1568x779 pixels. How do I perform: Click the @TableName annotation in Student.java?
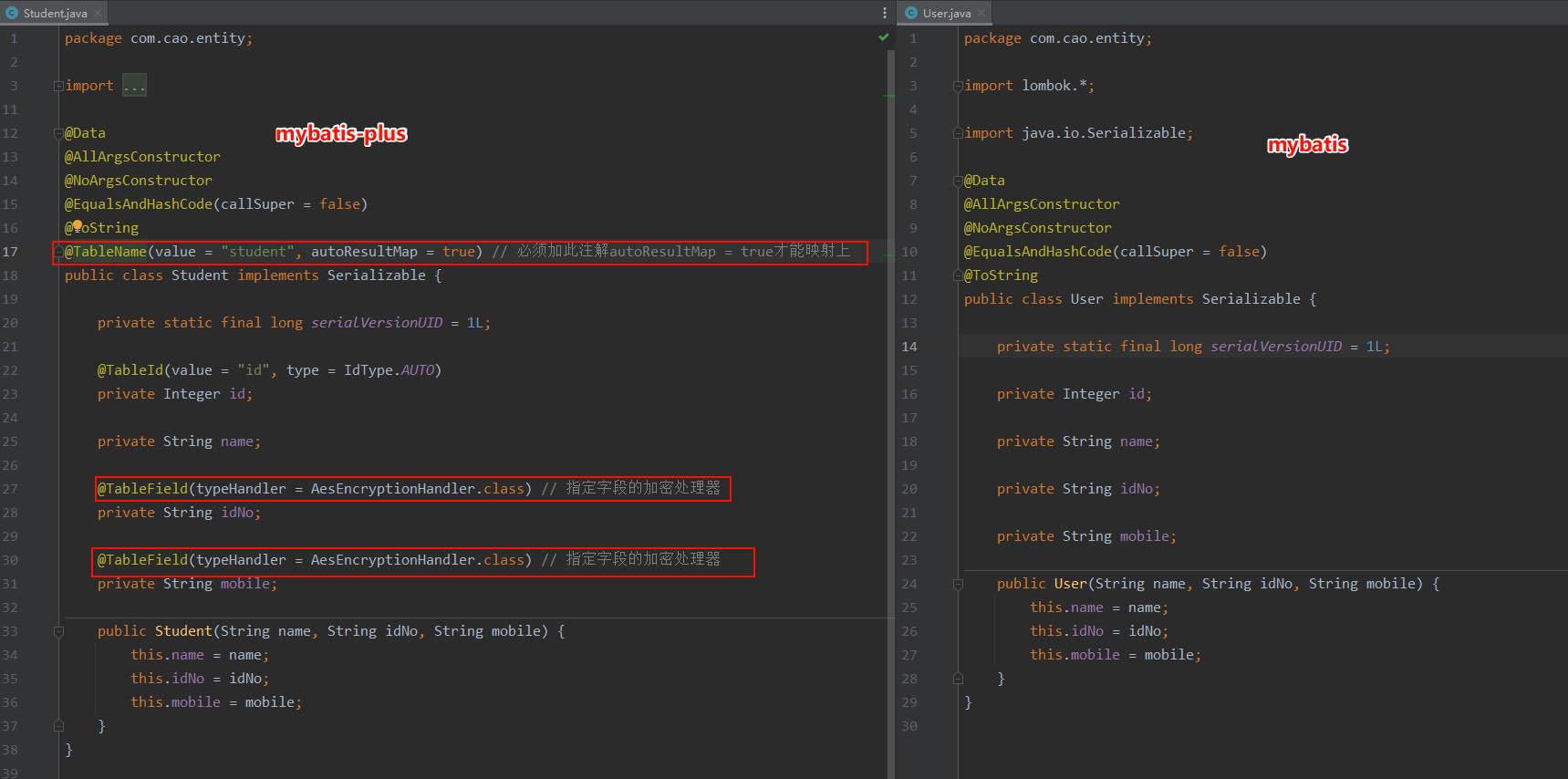tap(106, 252)
